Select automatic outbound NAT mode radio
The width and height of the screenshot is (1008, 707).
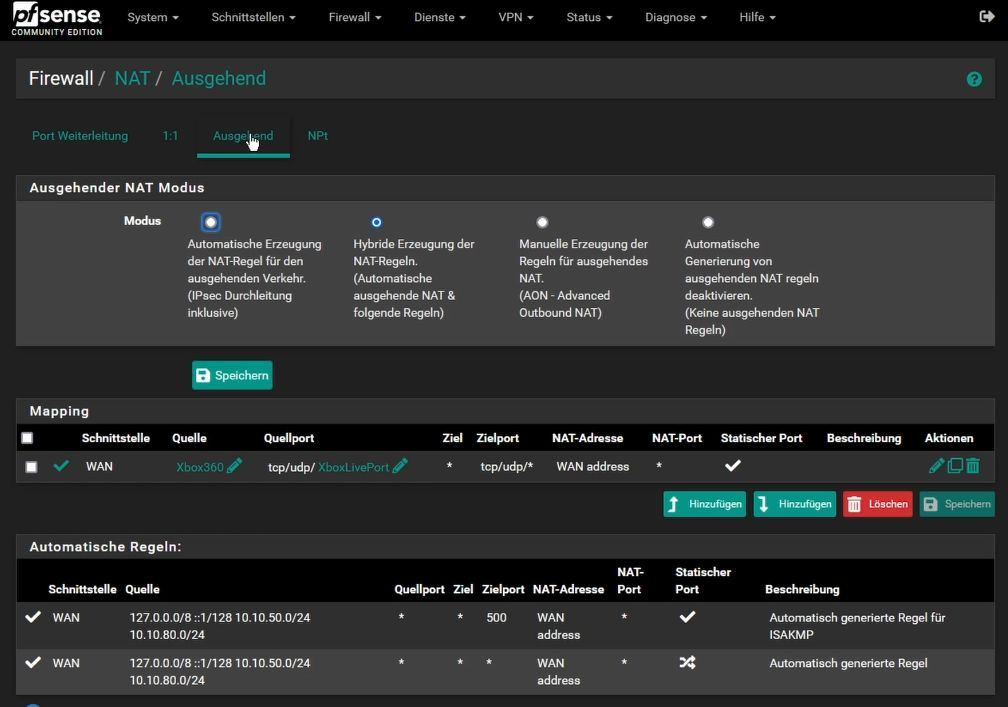coord(210,222)
